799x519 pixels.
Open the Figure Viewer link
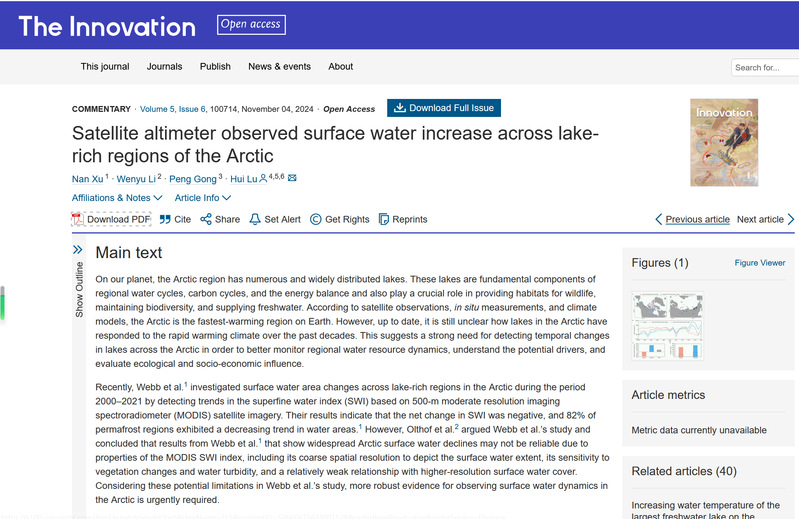point(760,263)
